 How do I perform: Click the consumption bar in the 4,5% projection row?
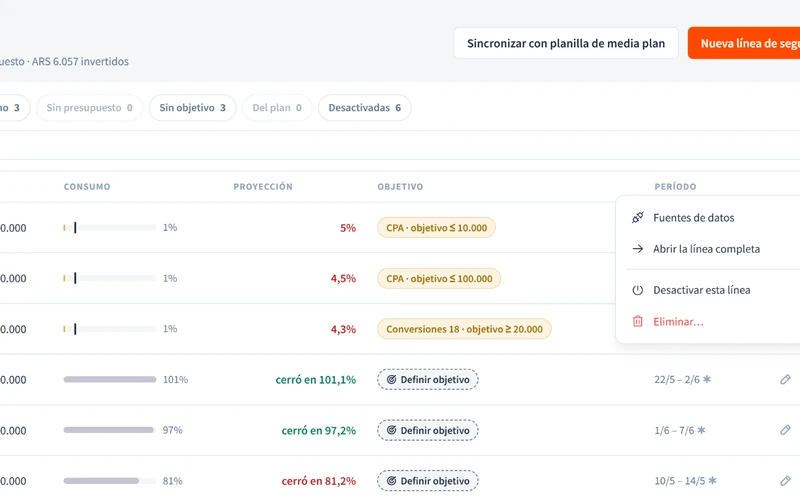pos(110,278)
